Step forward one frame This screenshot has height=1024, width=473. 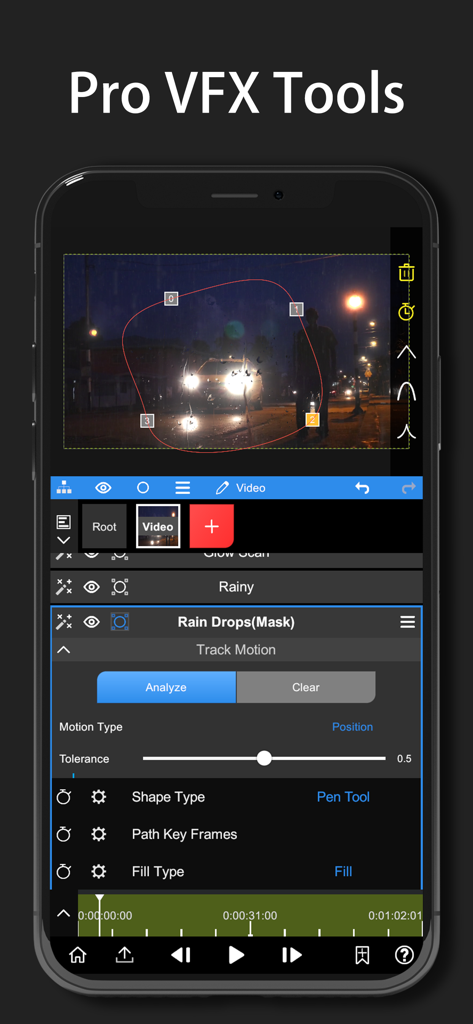[x=291, y=955]
